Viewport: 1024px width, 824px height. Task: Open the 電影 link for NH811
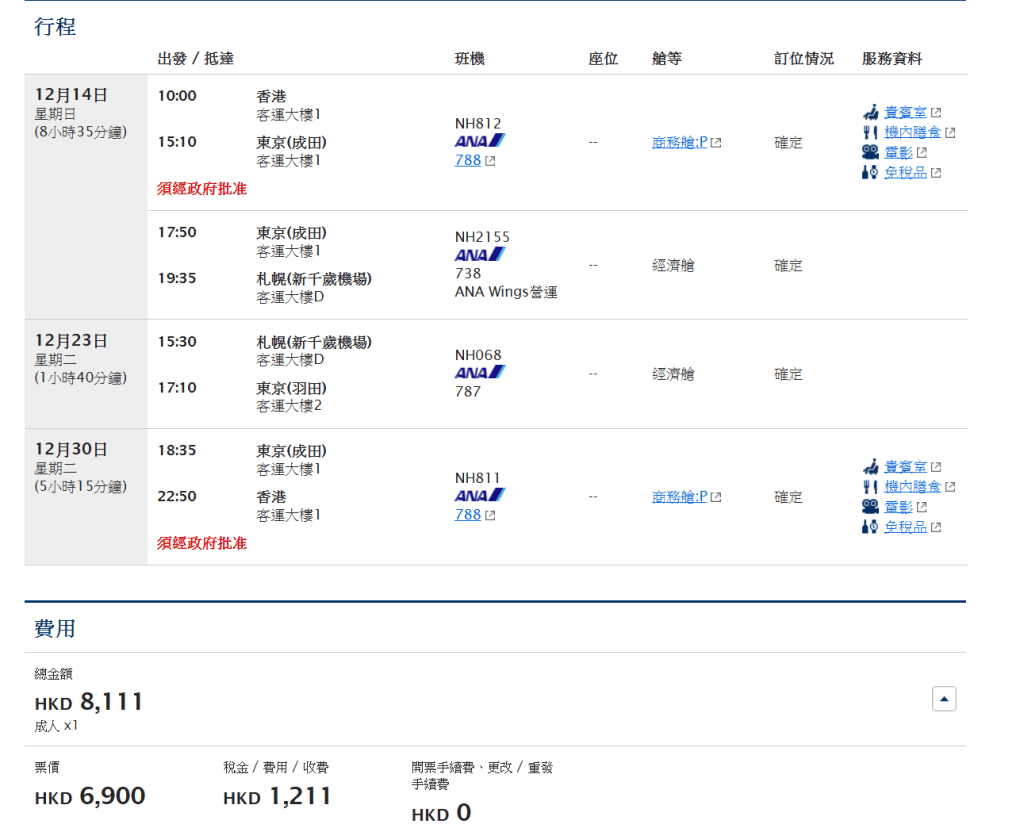pyautogui.click(x=898, y=507)
